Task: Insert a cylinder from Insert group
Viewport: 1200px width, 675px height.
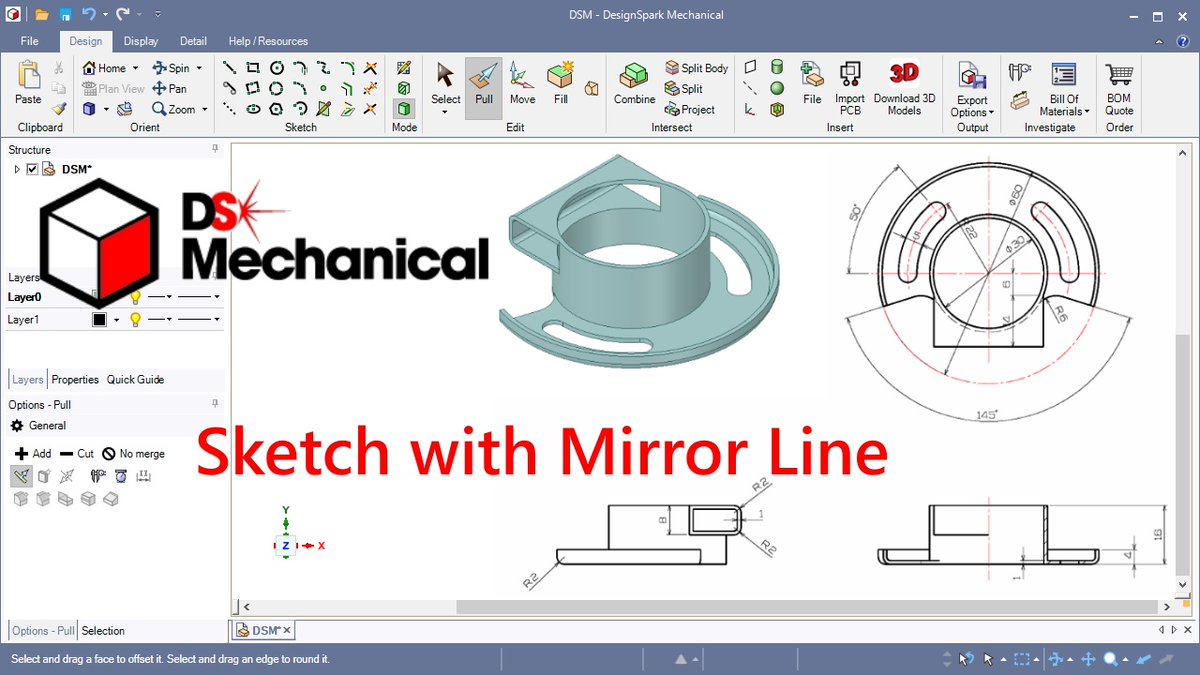Action: click(776, 68)
